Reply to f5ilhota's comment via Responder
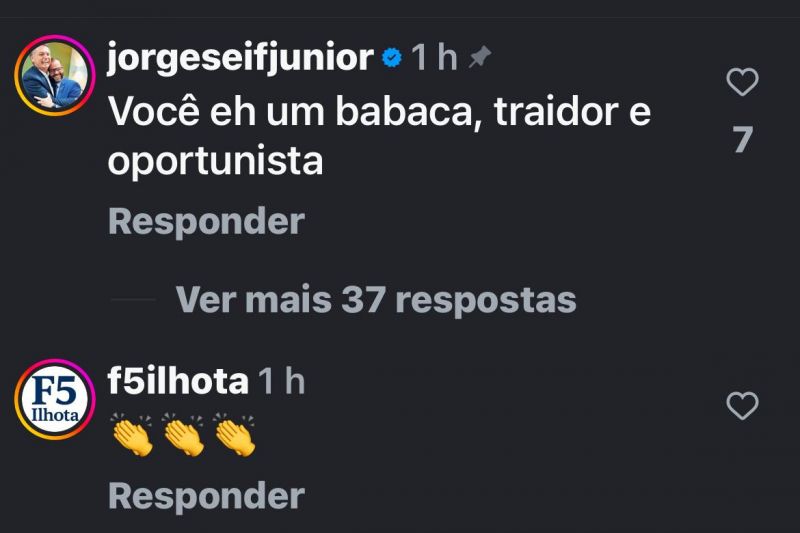This screenshot has width=800, height=533. tap(205, 495)
